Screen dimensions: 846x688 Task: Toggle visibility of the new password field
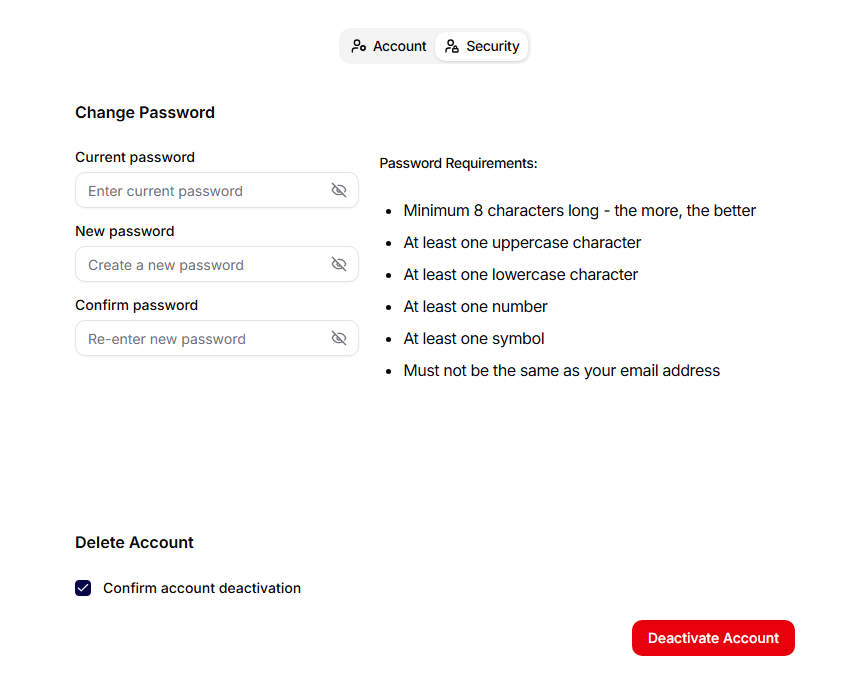pos(339,264)
